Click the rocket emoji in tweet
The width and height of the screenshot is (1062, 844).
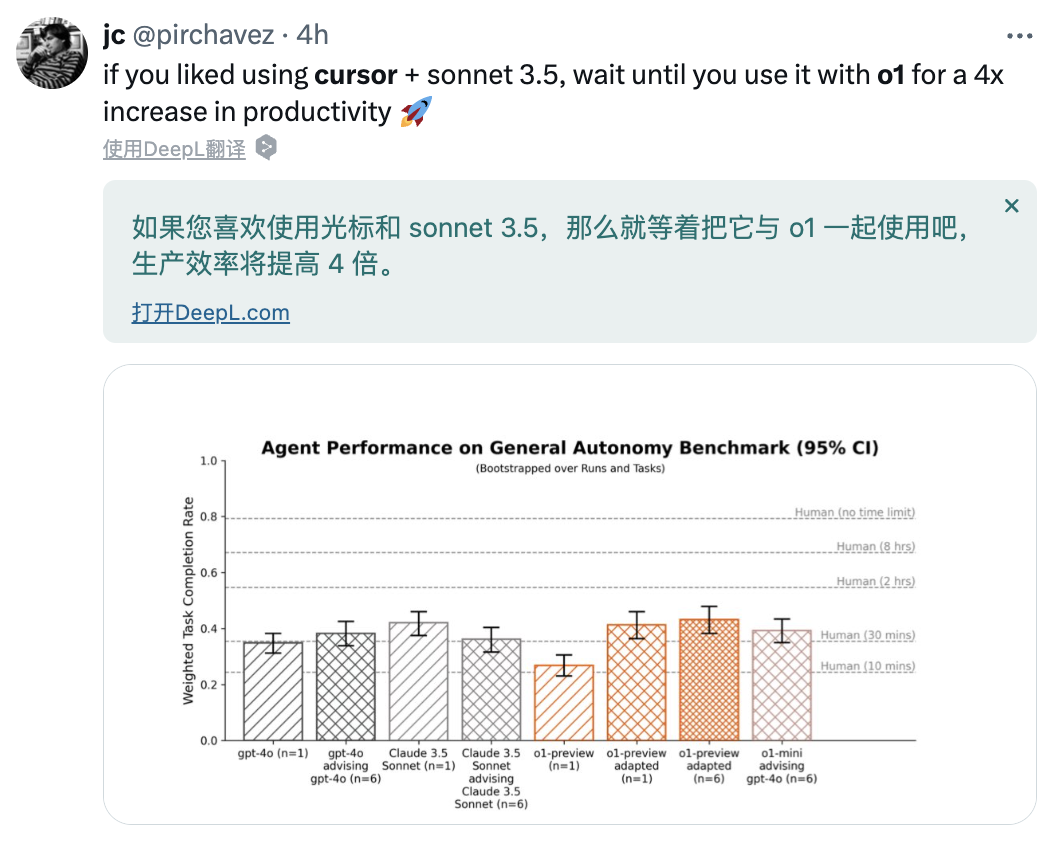(416, 112)
